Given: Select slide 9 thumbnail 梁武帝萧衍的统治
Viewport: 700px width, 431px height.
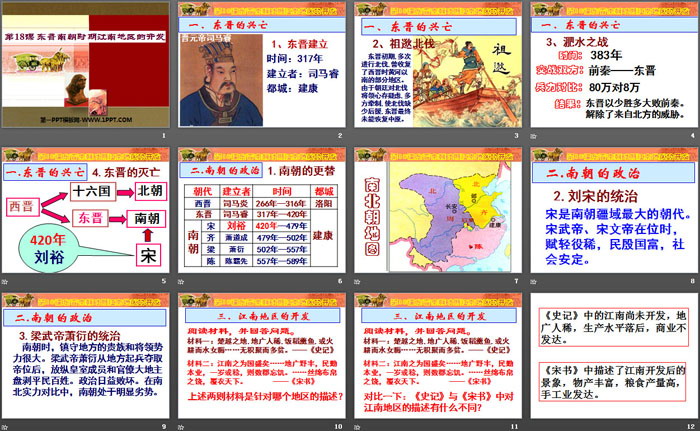Looking at the screenshot, I should point(85,356).
